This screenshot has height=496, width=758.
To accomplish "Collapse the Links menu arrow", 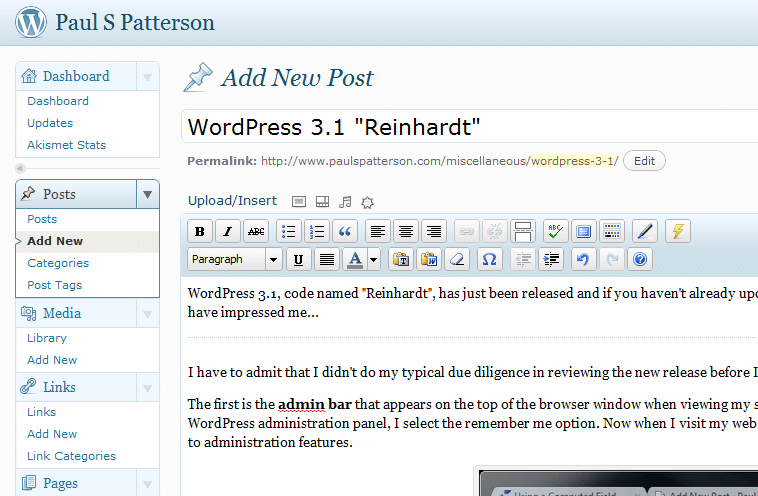I will (x=148, y=388).
